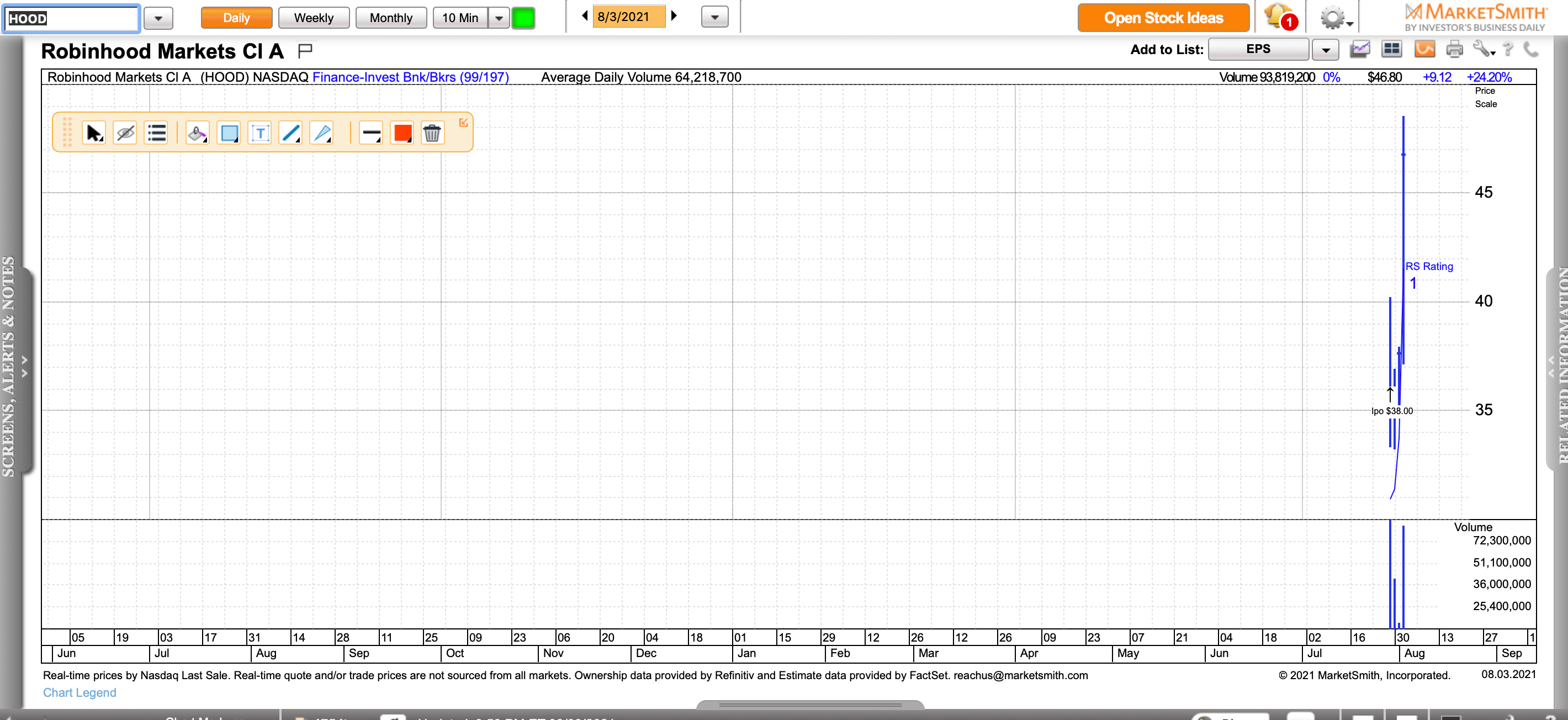The width and height of the screenshot is (1568, 720).
Task: Click the 8/3/2021 date field
Action: coord(629,17)
